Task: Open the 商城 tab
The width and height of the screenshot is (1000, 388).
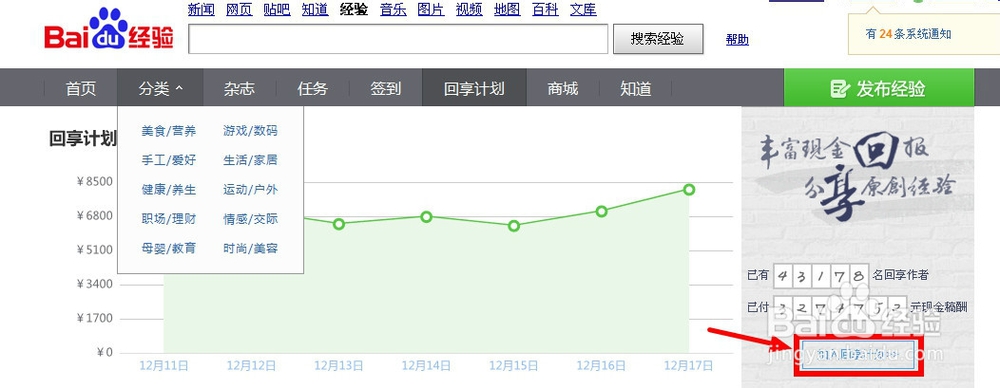Action: tap(563, 88)
